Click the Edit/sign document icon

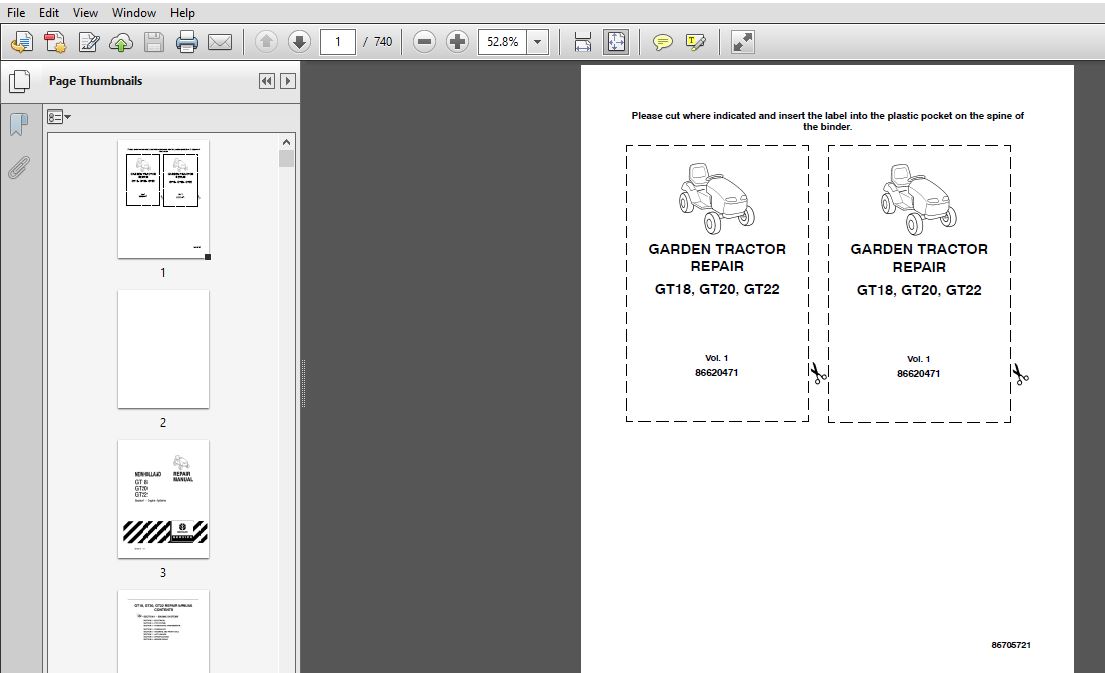(x=88, y=42)
